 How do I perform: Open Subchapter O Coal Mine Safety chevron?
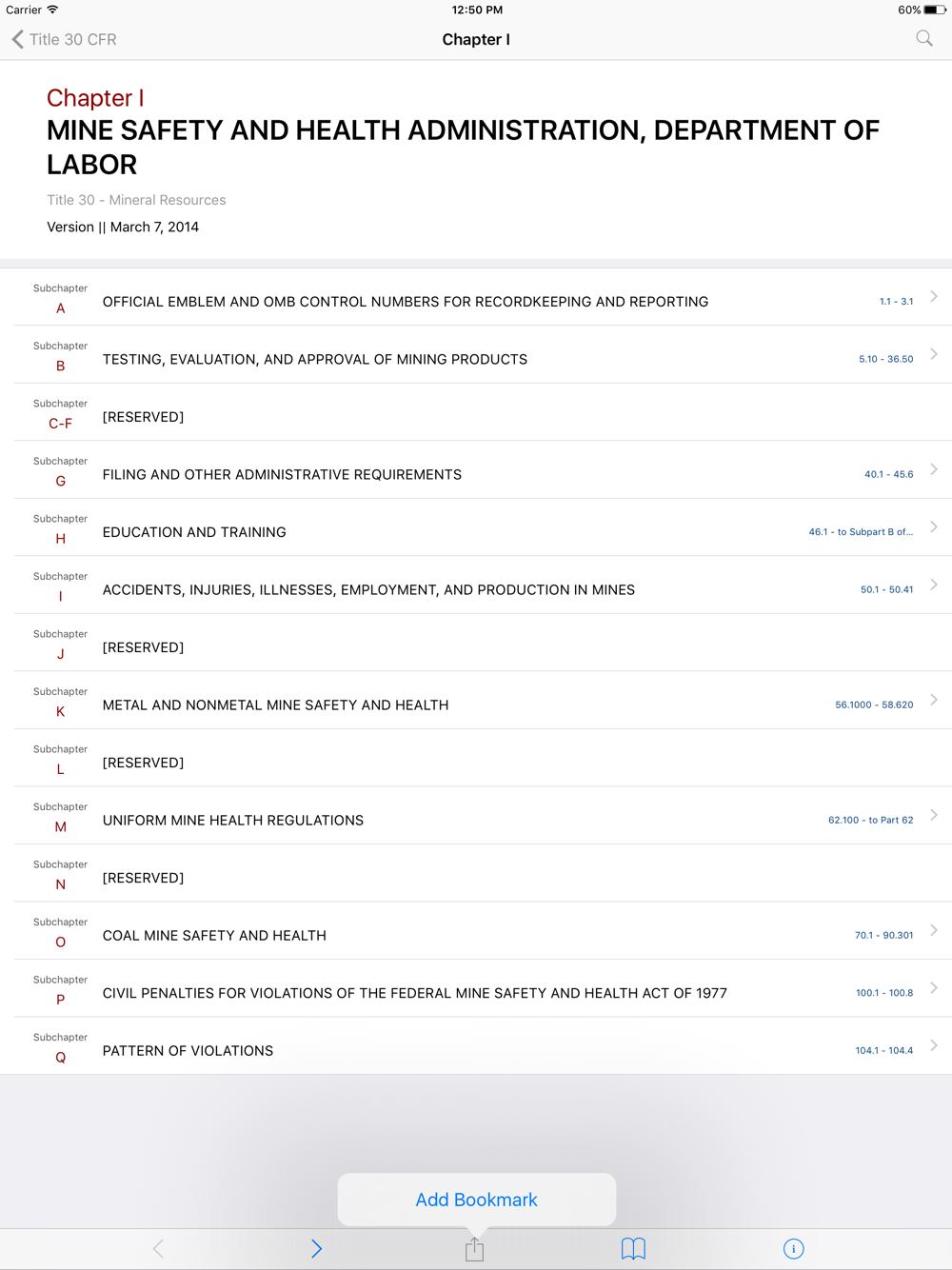click(934, 930)
